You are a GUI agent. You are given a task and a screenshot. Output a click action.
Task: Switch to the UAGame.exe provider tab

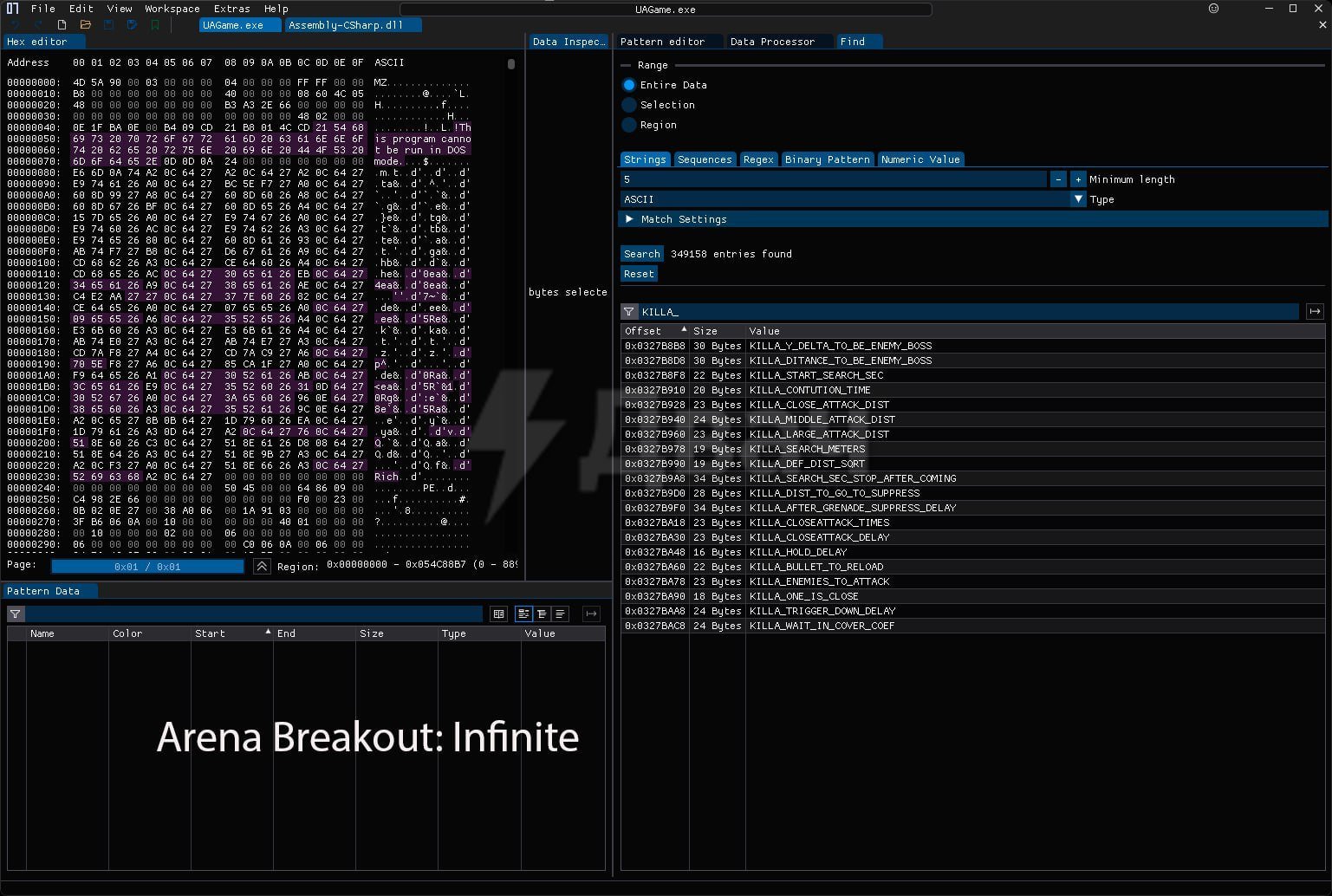(x=240, y=25)
